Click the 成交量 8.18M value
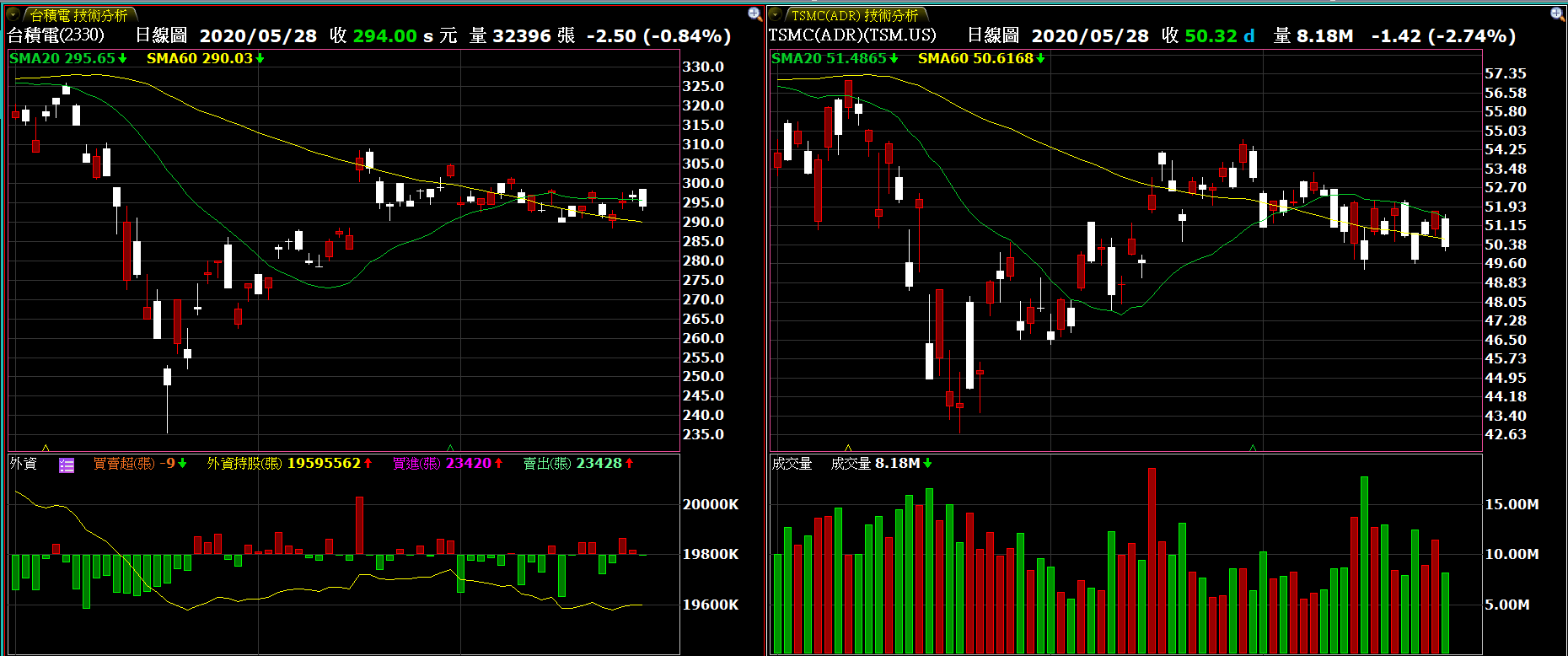The height and width of the screenshot is (656, 1568). pos(881,464)
